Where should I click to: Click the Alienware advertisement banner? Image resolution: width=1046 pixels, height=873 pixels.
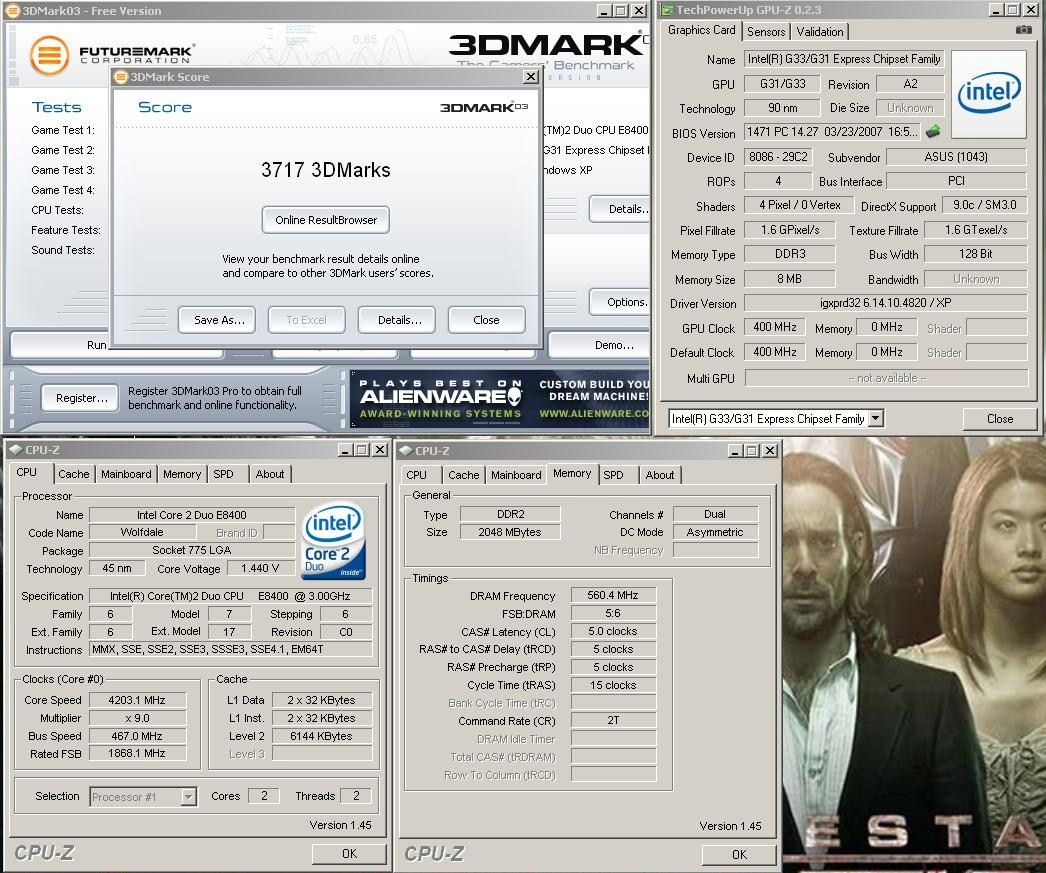click(500, 399)
